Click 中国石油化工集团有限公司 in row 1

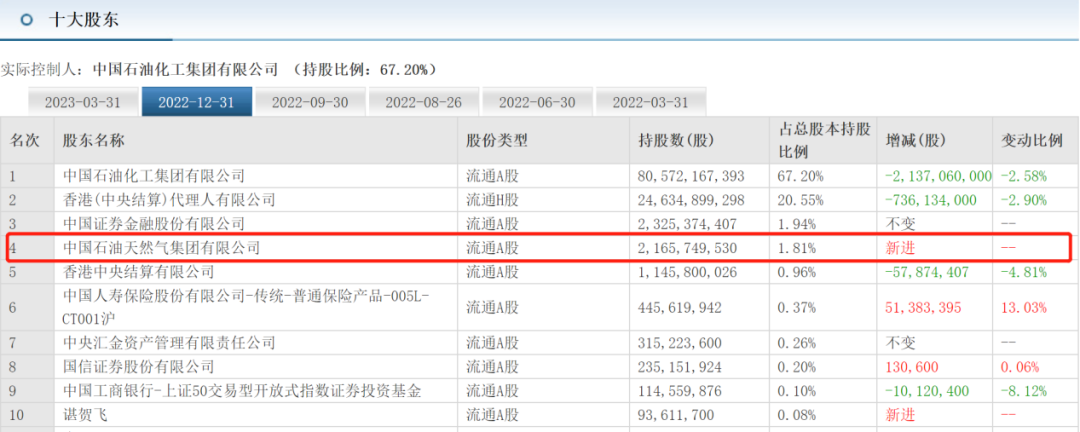pos(154,176)
